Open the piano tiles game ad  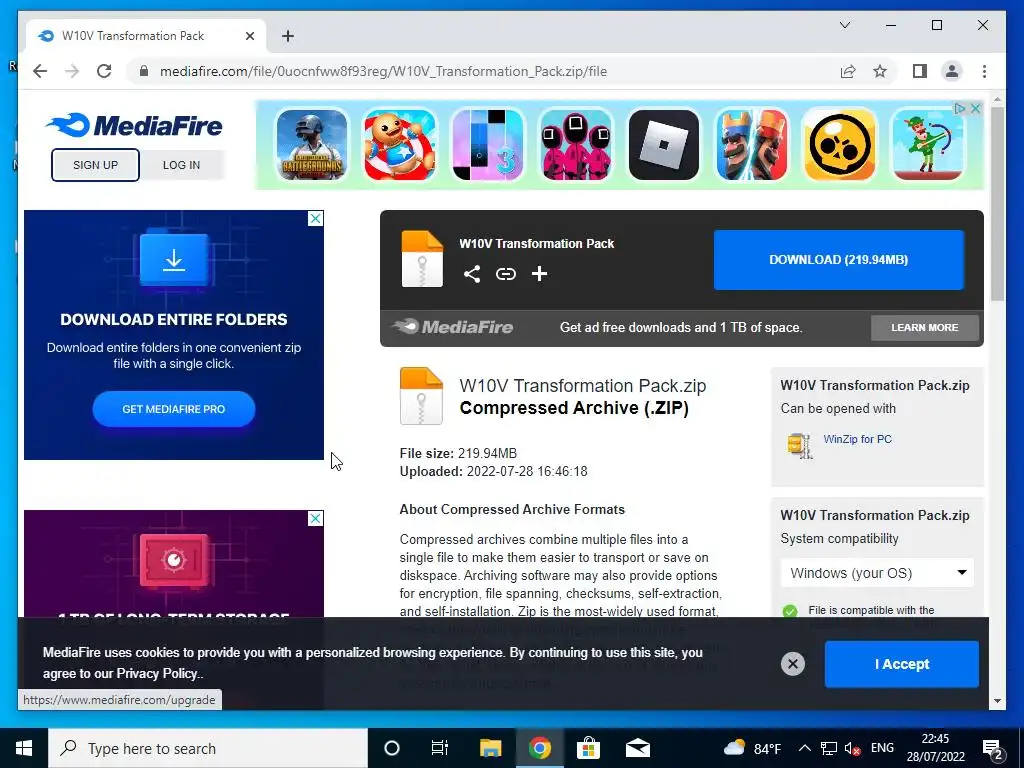[488, 144]
